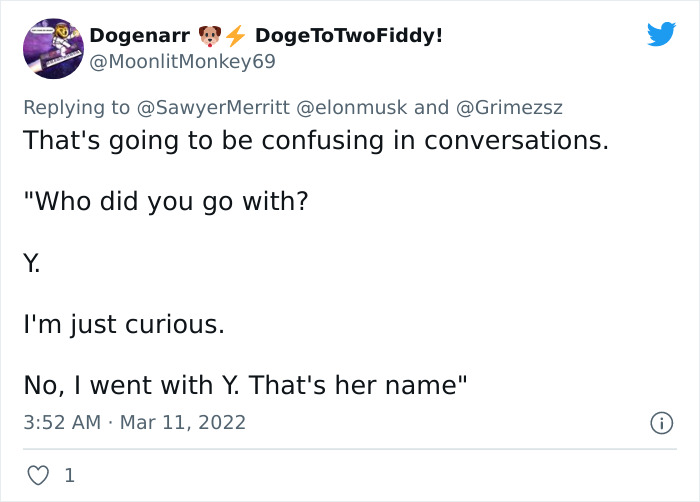Click the 'Replying to' label

[x=76, y=107]
